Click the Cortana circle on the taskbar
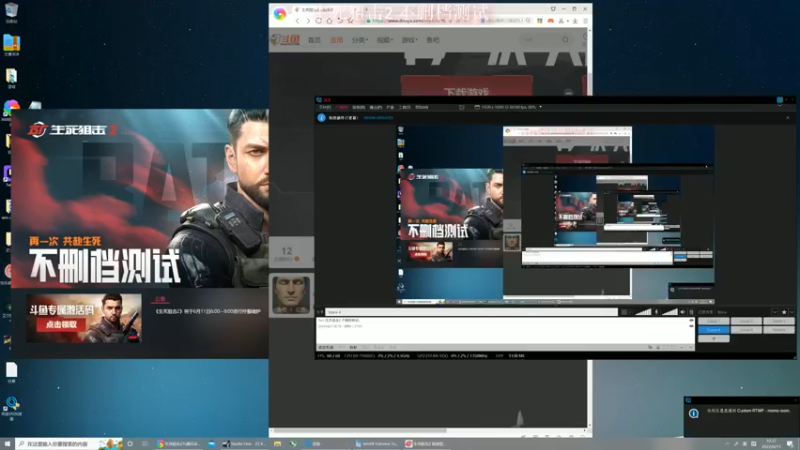The height and width of the screenshot is (450, 800). click(x=130, y=444)
